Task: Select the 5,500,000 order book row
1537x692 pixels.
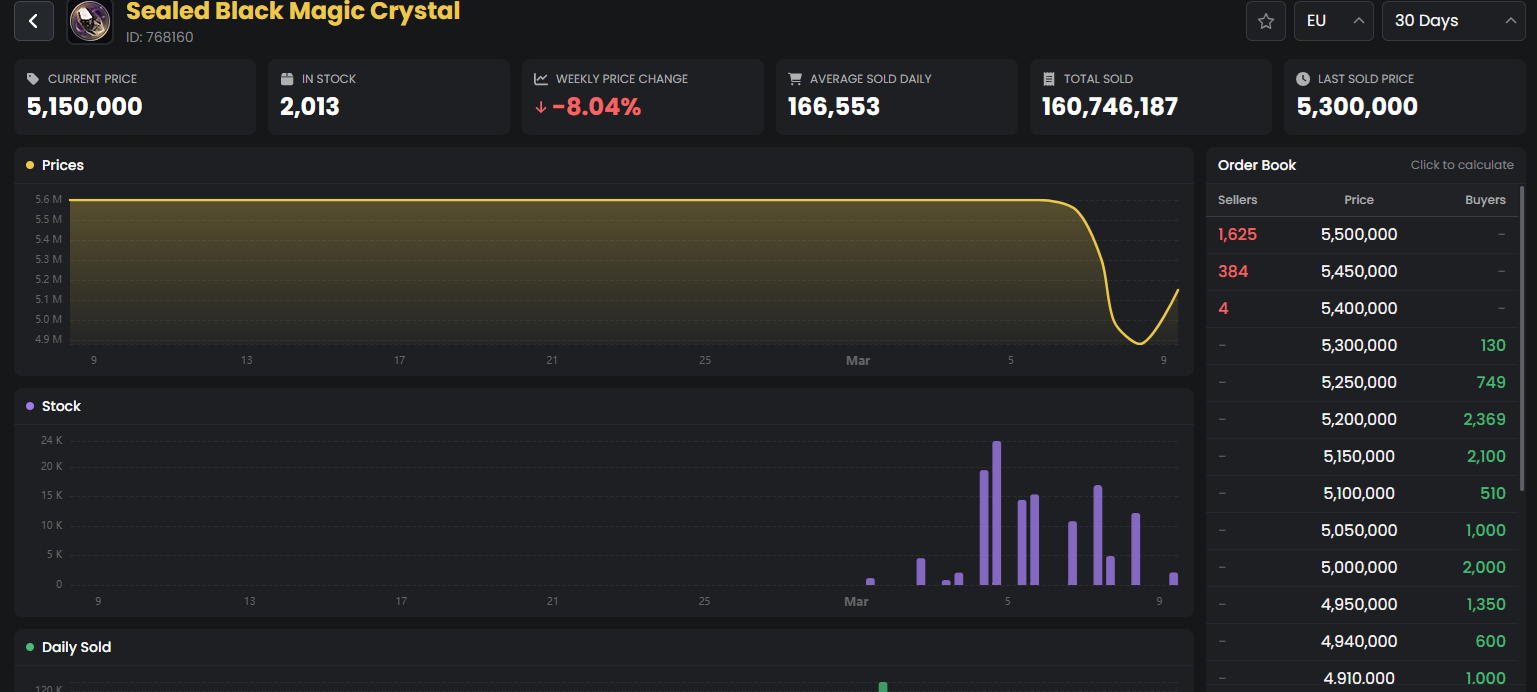Action: (x=1359, y=235)
